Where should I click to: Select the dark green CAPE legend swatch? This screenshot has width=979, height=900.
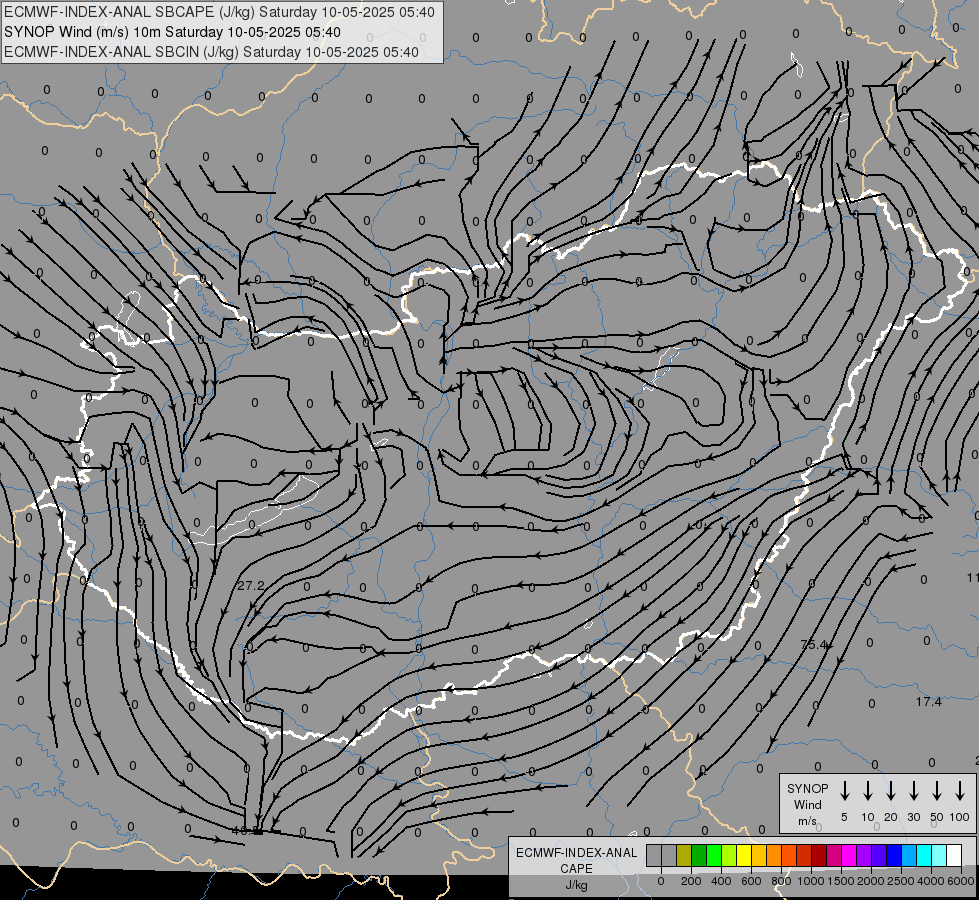(x=699, y=855)
